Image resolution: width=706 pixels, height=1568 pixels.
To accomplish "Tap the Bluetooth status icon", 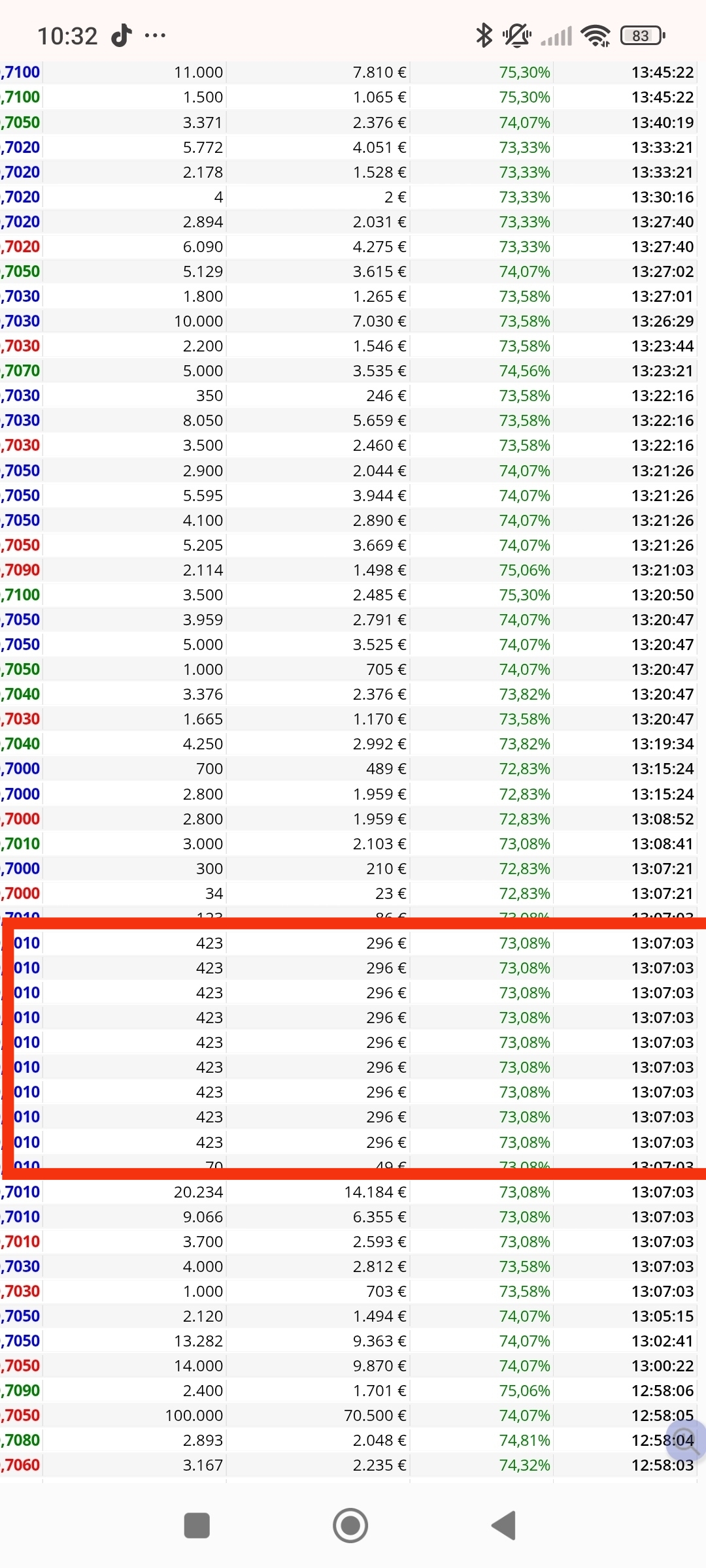I will pos(484,35).
